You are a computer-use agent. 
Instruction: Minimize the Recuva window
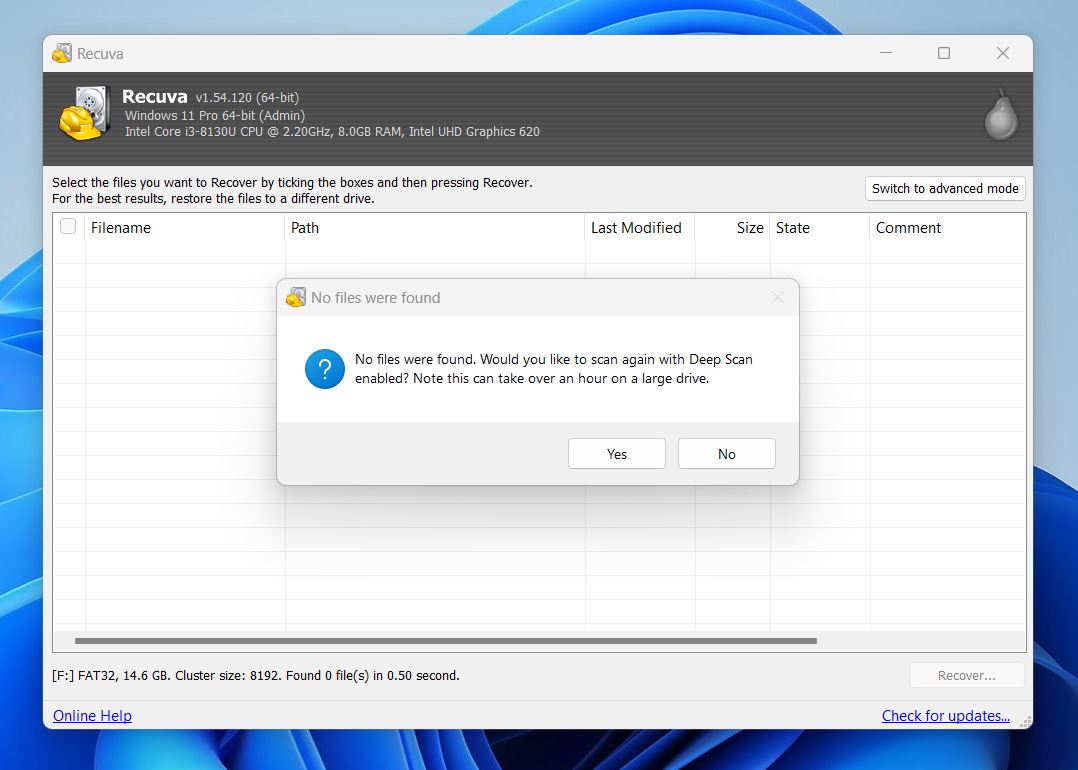coord(886,53)
